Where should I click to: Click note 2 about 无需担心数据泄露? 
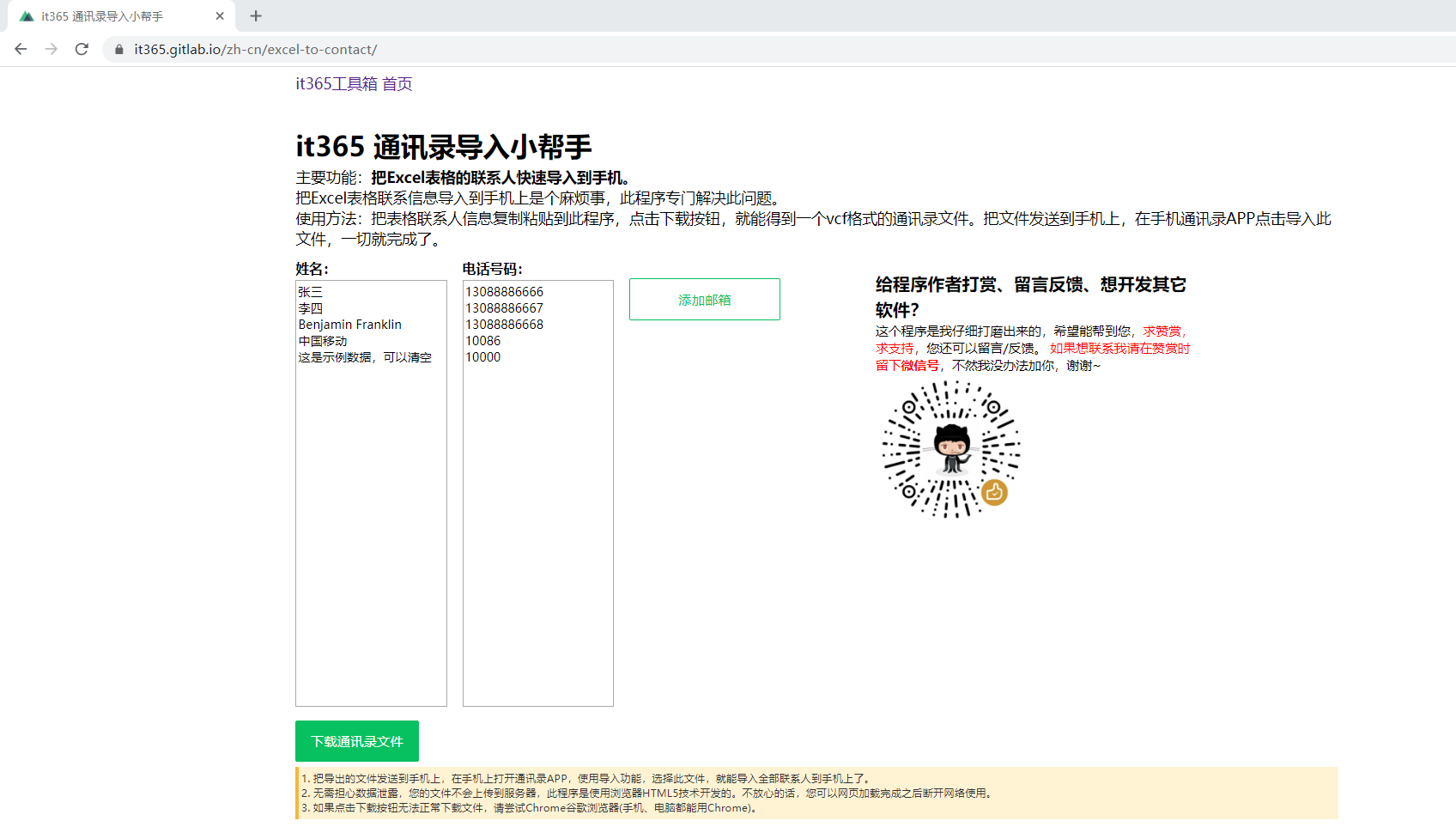(648, 794)
